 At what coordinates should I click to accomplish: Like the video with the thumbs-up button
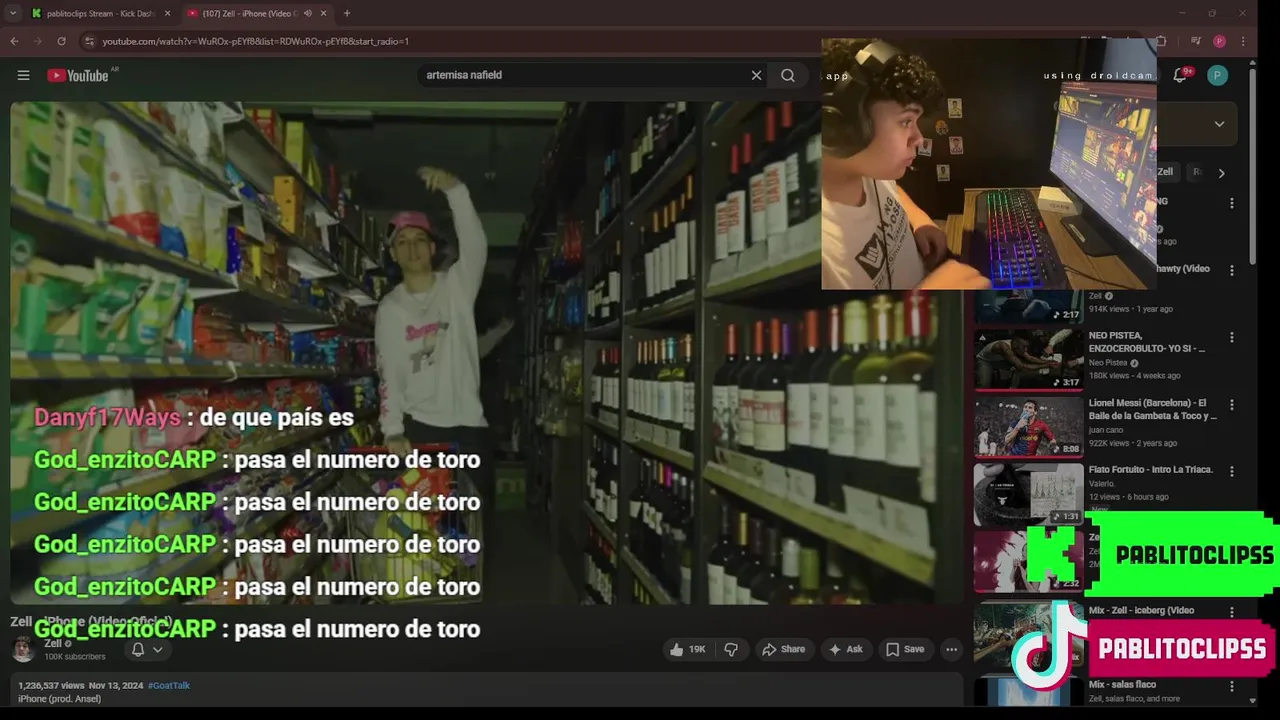pos(688,649)
